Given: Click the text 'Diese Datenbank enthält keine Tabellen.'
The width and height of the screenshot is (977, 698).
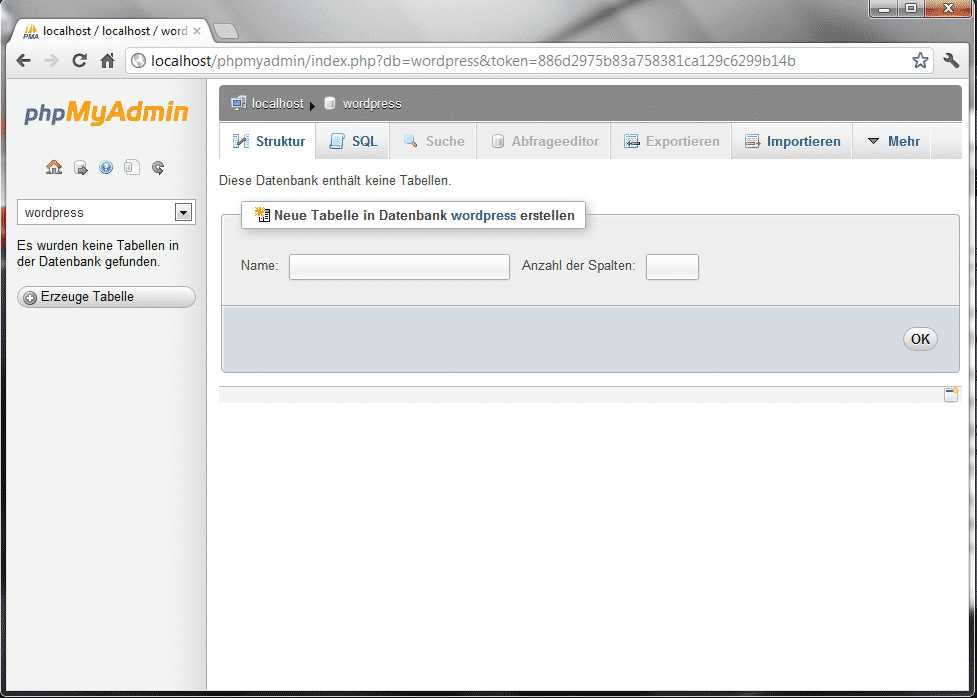Looking at the screenshot, I should [x=335, y=181].
